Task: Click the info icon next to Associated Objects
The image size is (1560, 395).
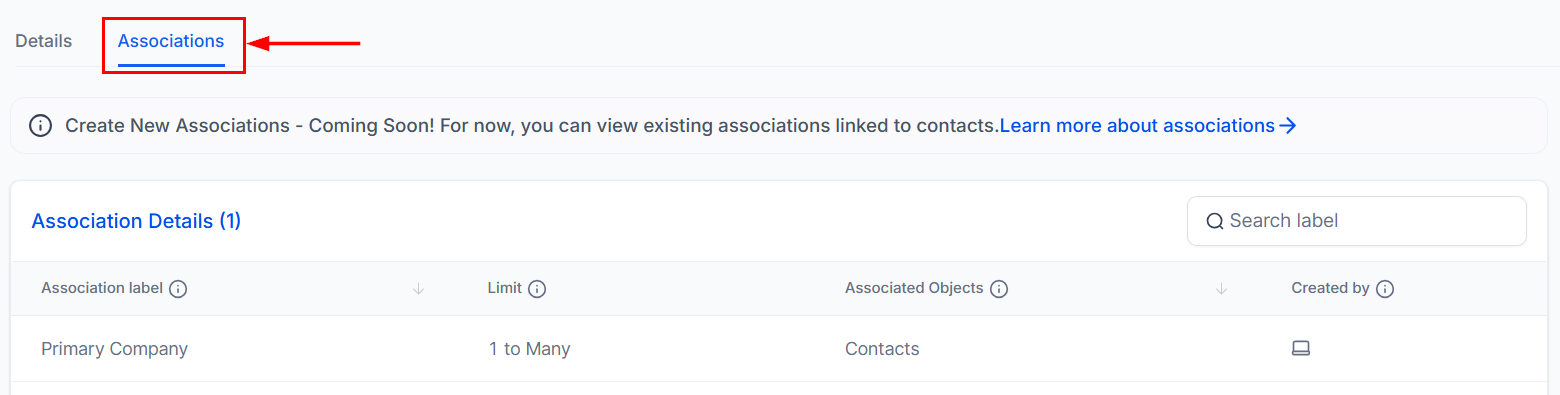Action: (x=998, y=289)
